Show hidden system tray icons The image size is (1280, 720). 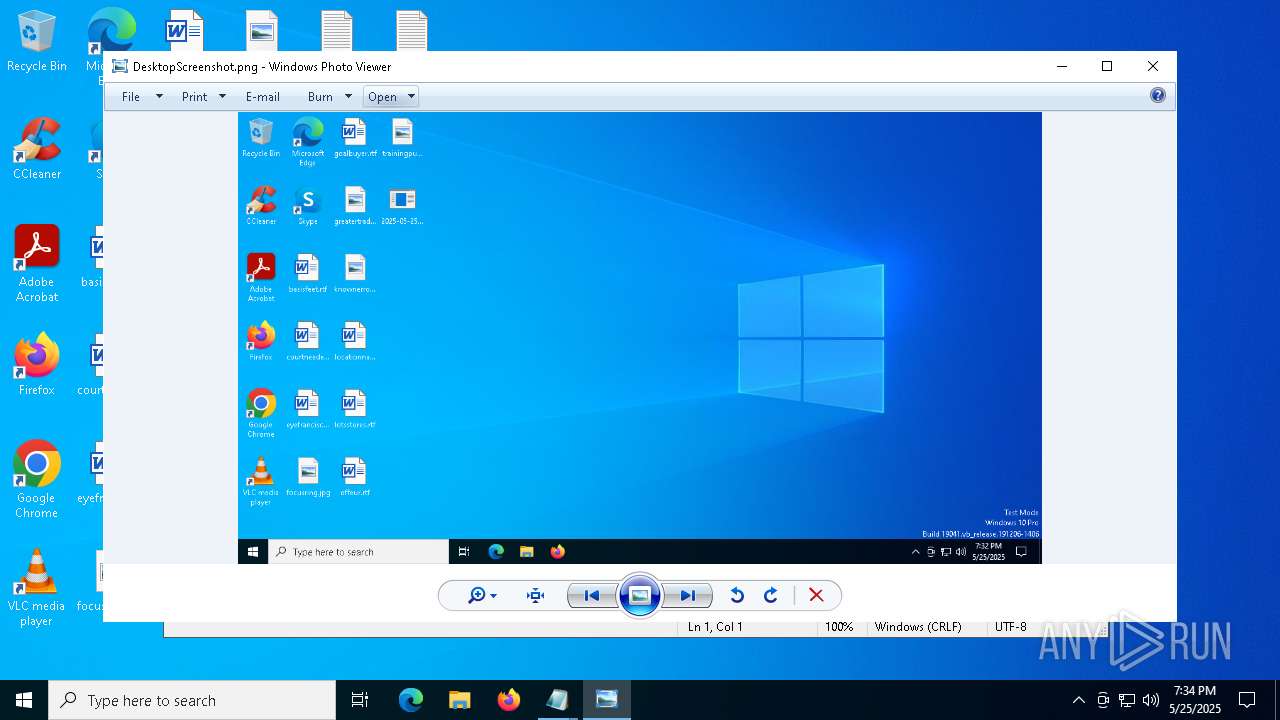click(x=1078, y=700)
